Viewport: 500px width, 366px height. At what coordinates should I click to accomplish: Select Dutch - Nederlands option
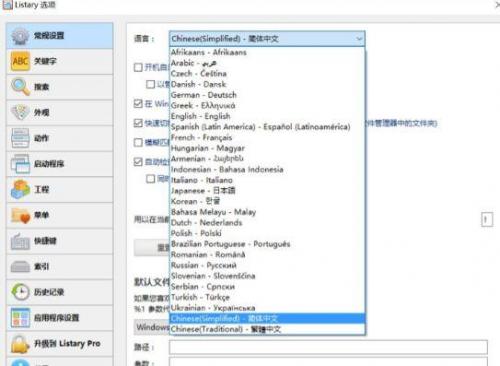[x=267, y=223]
